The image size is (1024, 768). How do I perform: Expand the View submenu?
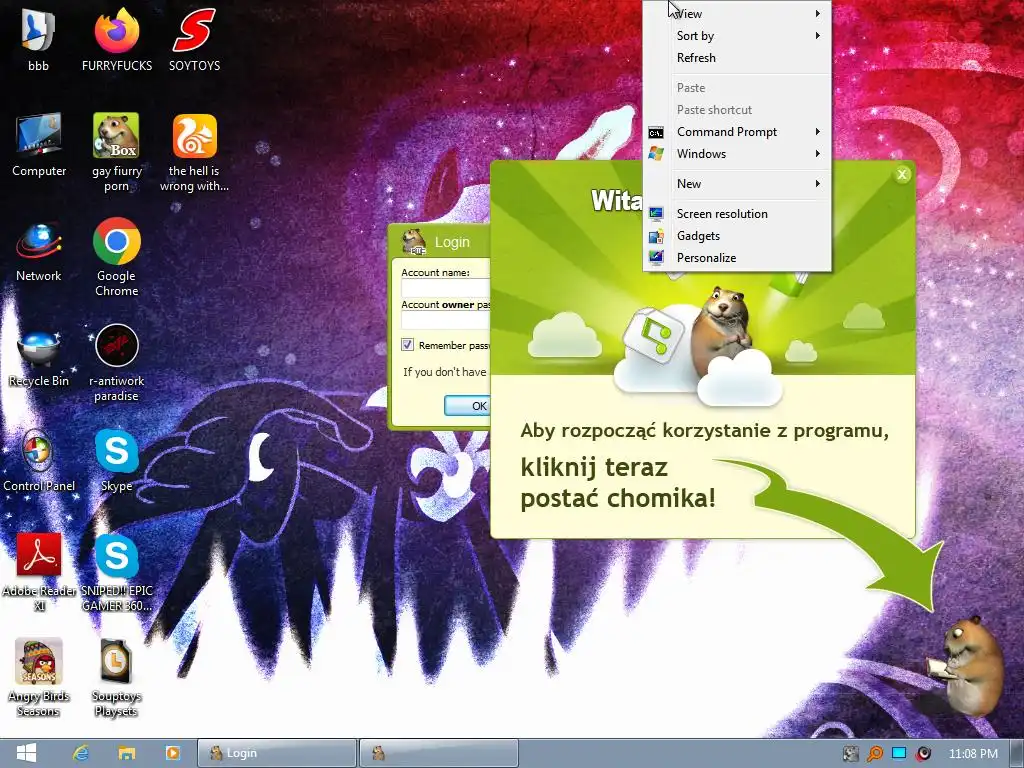[x=737, y=14]
